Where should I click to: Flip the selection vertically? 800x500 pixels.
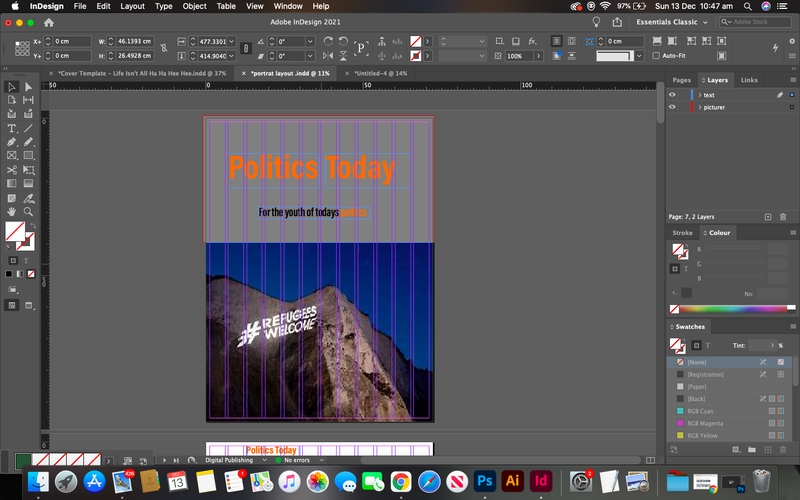343,56
